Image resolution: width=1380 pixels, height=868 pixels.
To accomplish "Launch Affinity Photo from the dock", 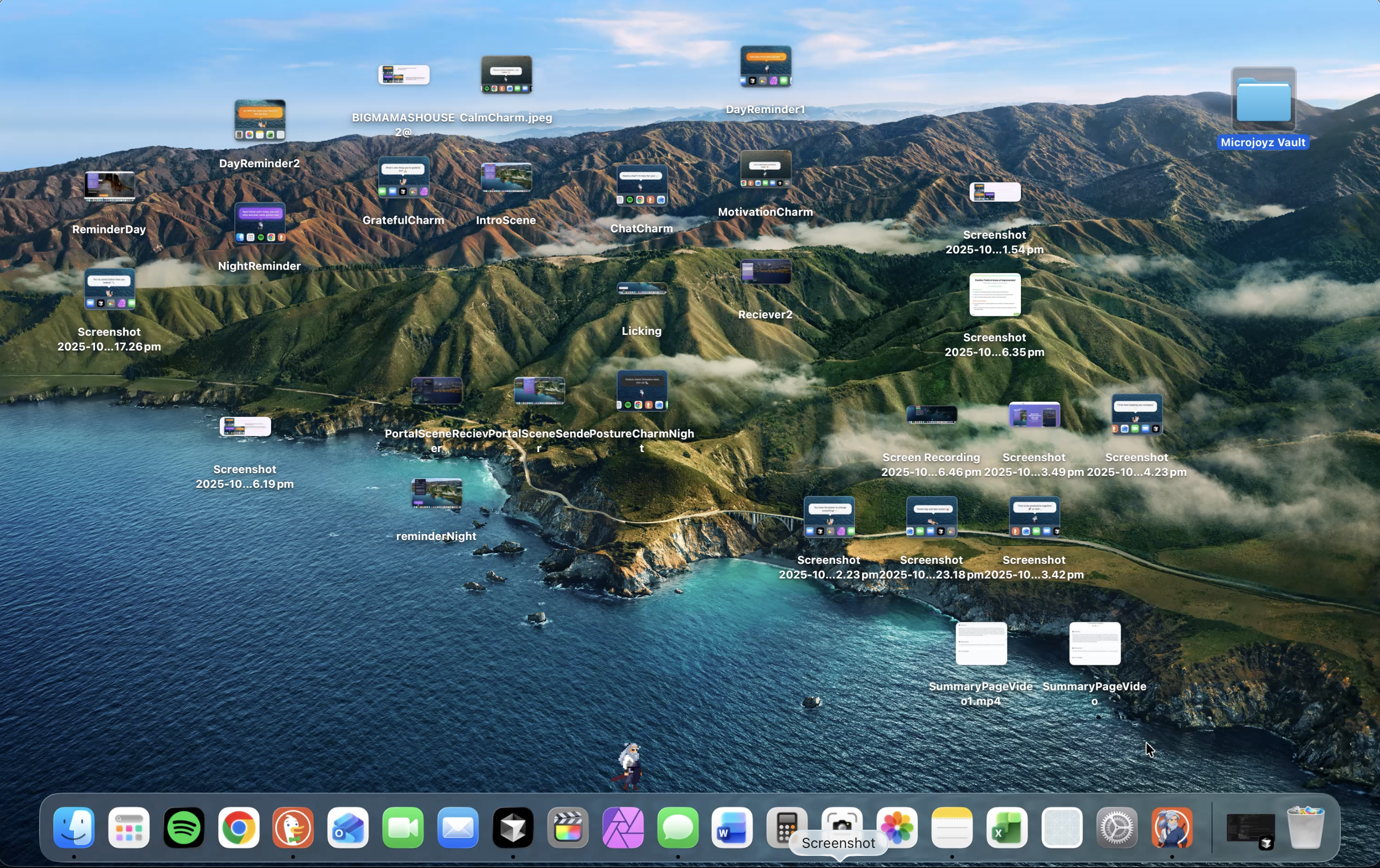I will click(623, 827).
